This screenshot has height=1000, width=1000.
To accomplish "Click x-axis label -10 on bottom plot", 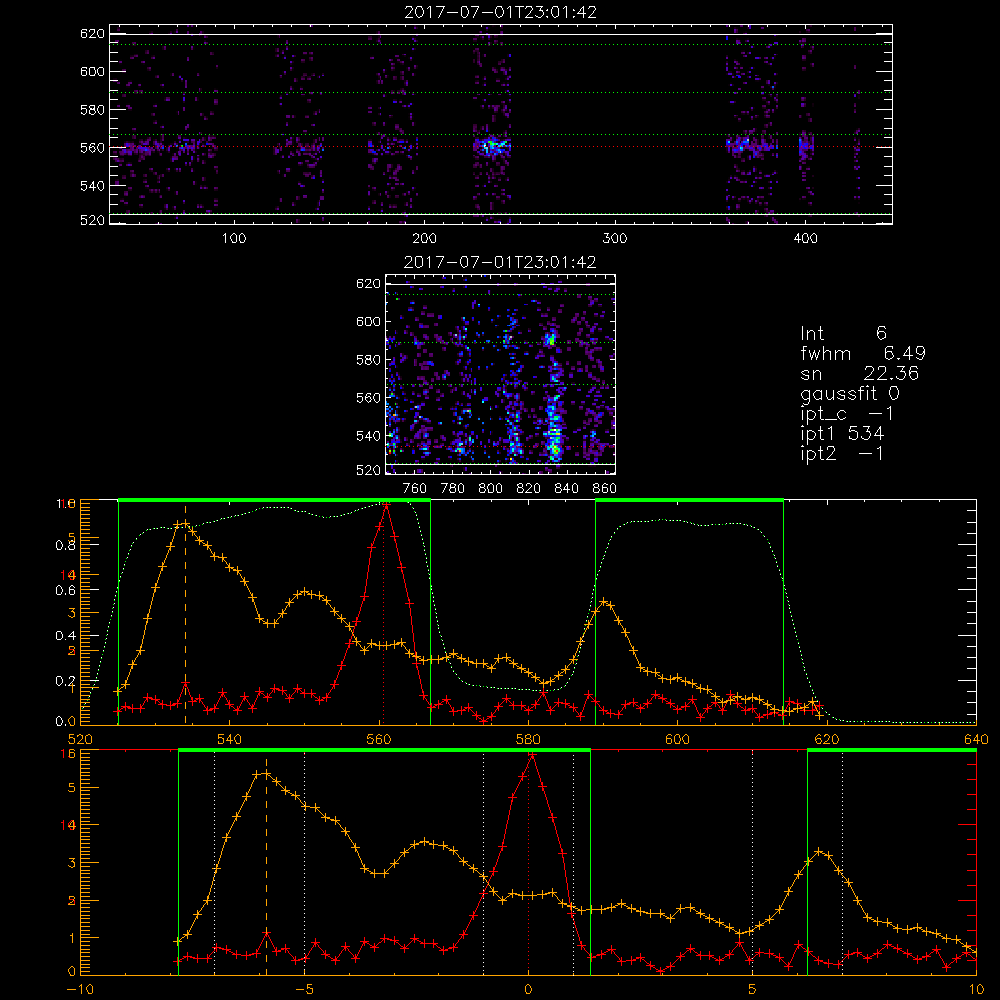I will pos(80,990).
